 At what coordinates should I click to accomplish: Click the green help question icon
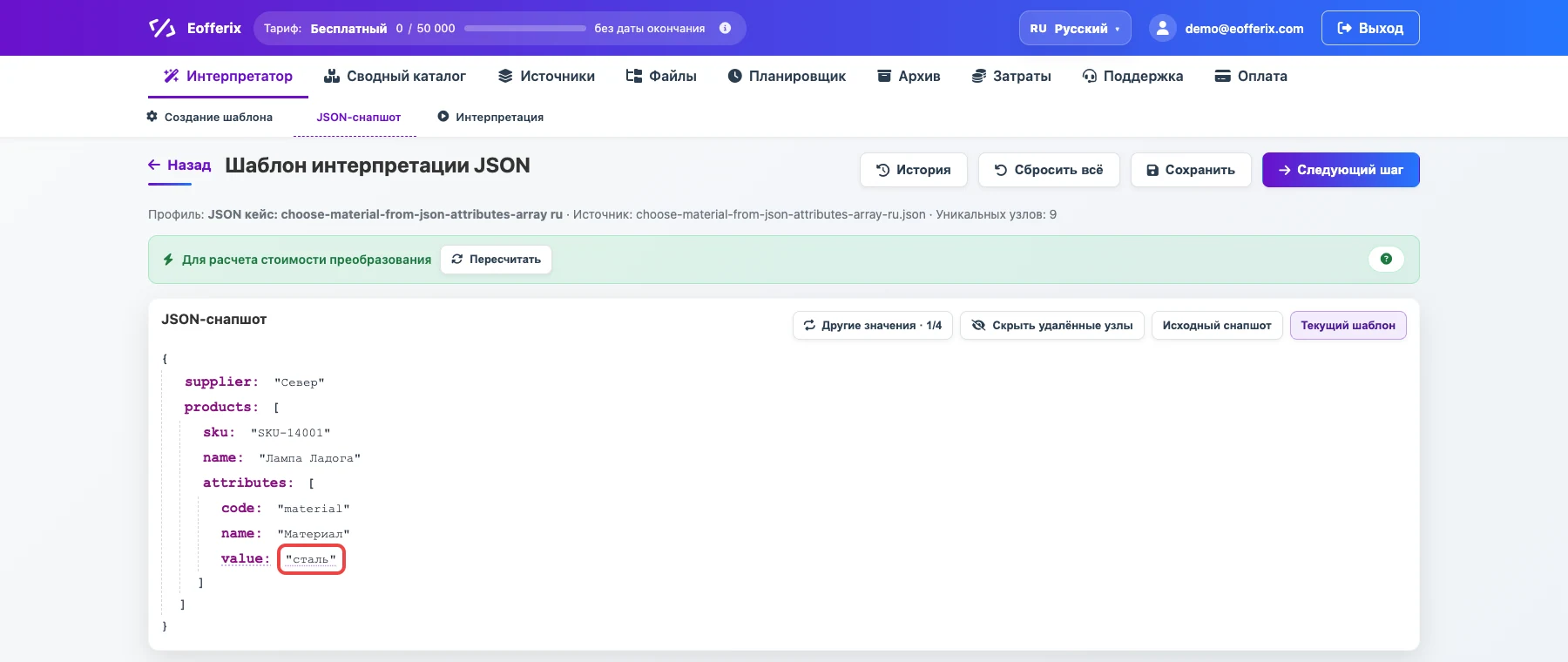[x=1386, y=259]
